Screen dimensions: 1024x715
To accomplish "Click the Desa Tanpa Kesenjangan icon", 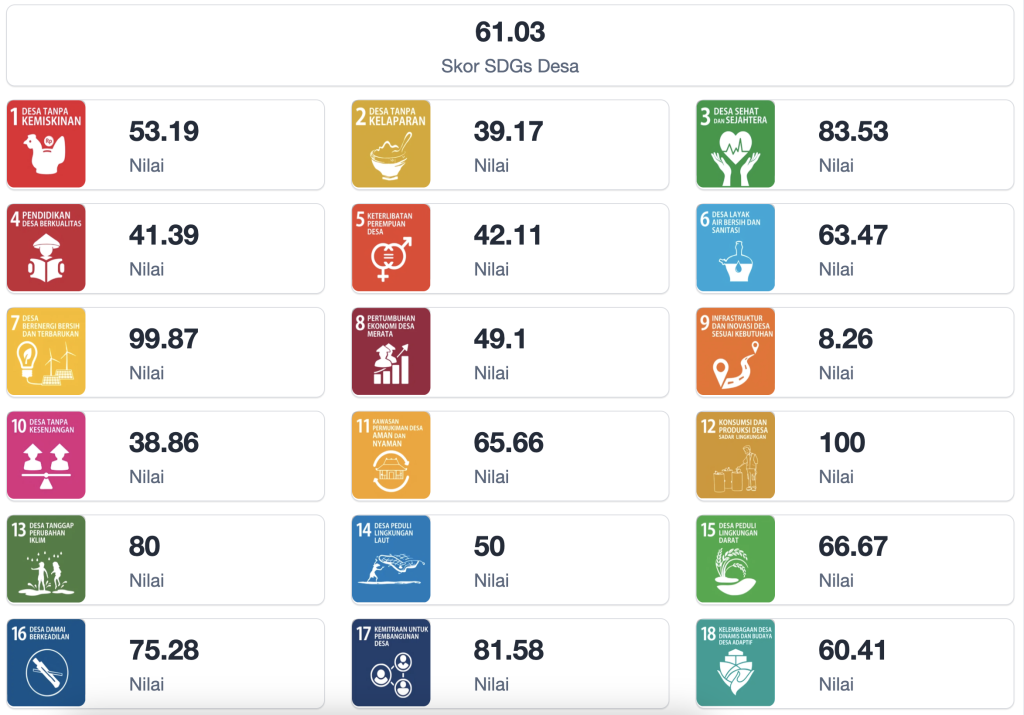I will pyautogui.click(x=46, y=455).
